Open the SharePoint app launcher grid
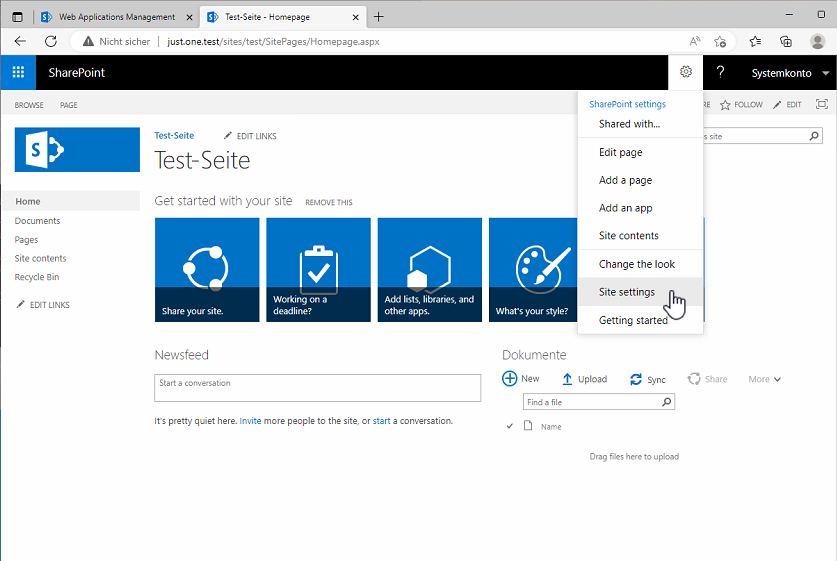 (x=18, y=72)
